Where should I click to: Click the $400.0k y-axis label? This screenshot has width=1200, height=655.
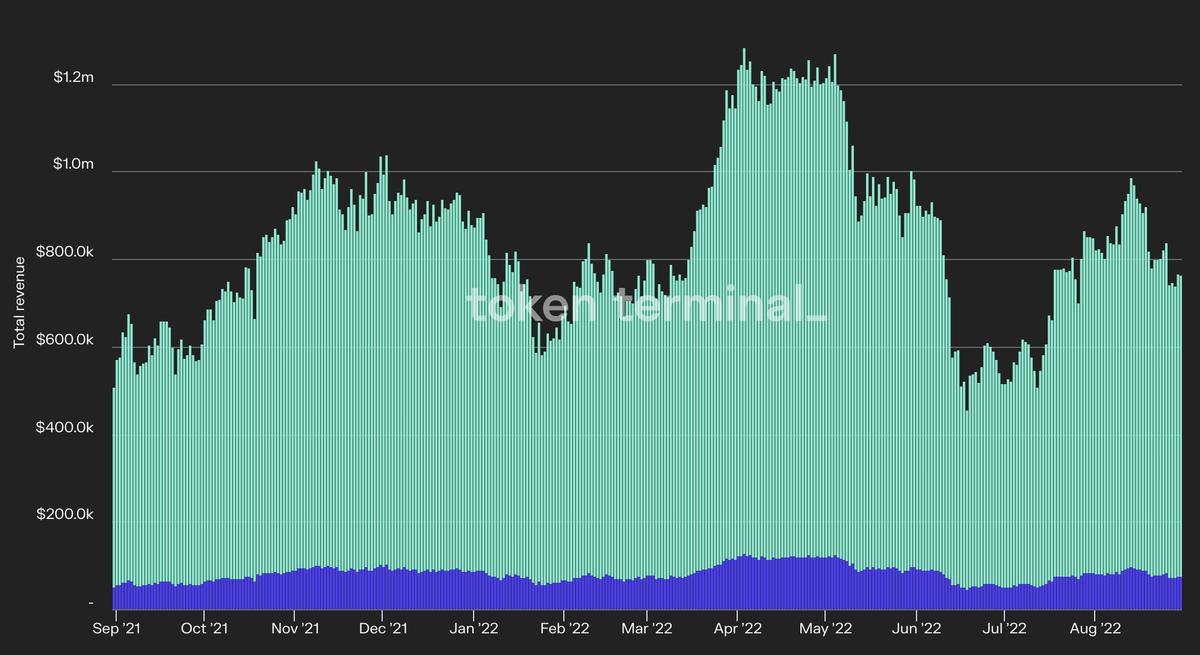pos(66,428)
